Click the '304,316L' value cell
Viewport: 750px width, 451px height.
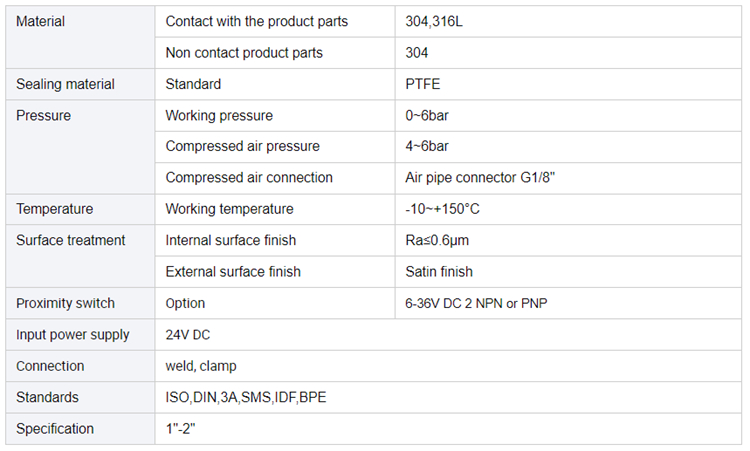tap(568, 22)
